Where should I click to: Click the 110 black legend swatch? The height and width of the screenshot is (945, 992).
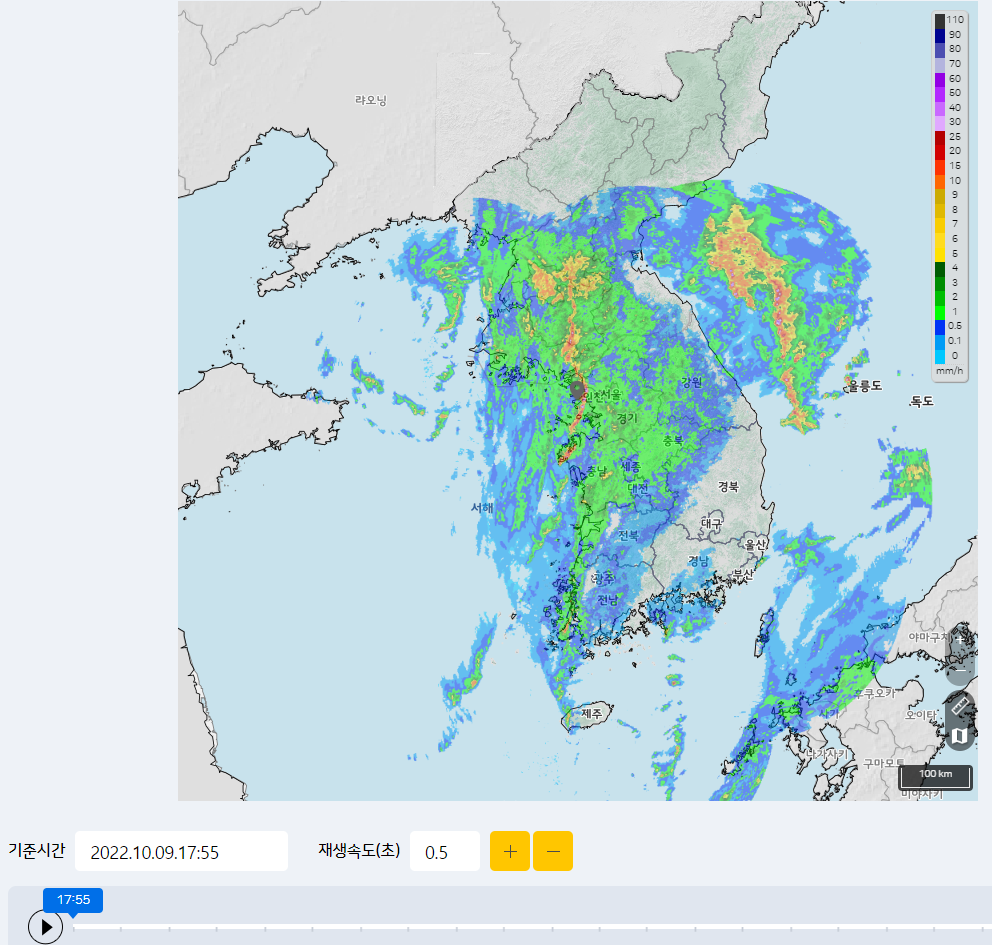940,20
